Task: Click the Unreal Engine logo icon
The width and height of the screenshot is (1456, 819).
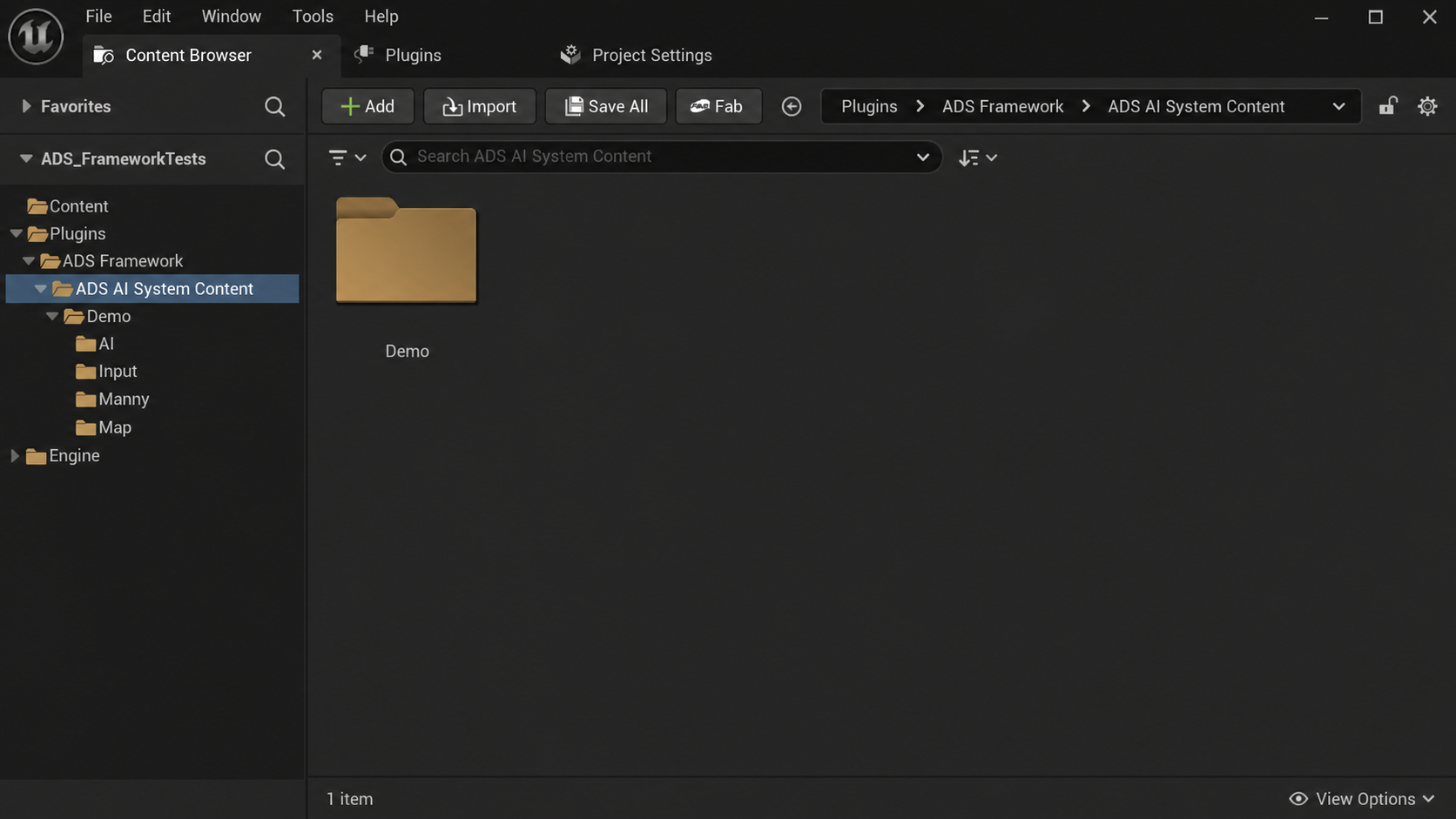Action: point(36,36)
